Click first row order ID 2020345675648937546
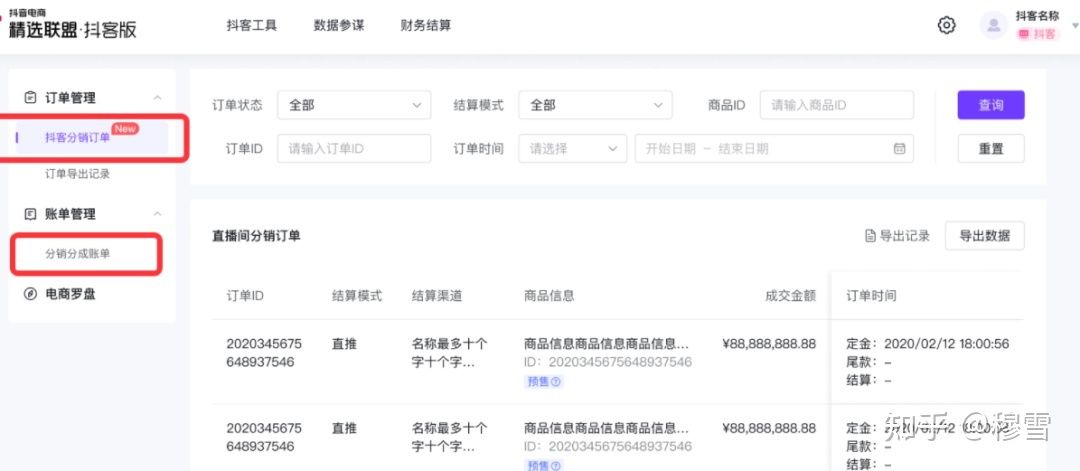 [x=264, y=353]
